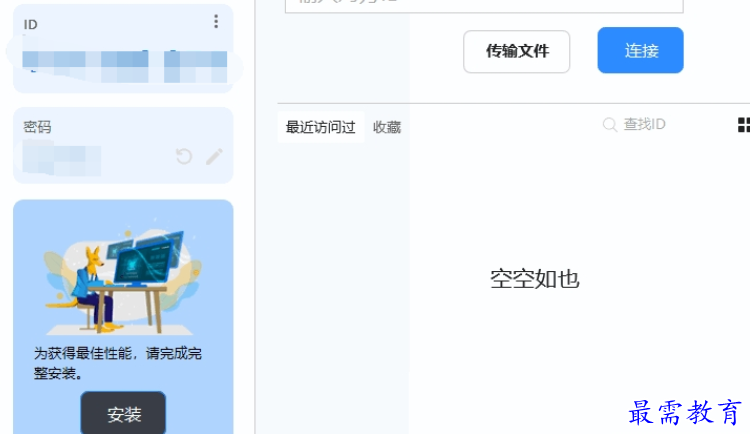This screenshot has height=444, width=750.
Task: Click the kangaroo at desk illustration
Action: (x=122, y=277)
